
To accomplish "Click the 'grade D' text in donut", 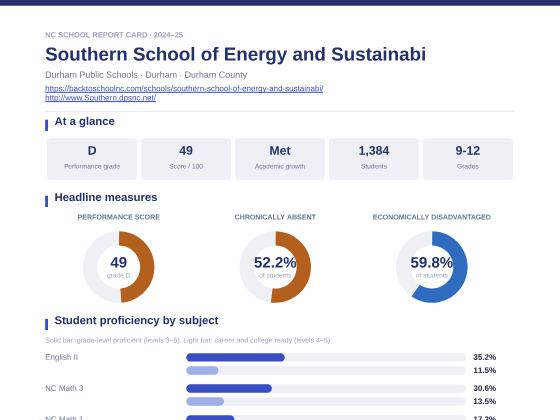I will tap(119, 275).
